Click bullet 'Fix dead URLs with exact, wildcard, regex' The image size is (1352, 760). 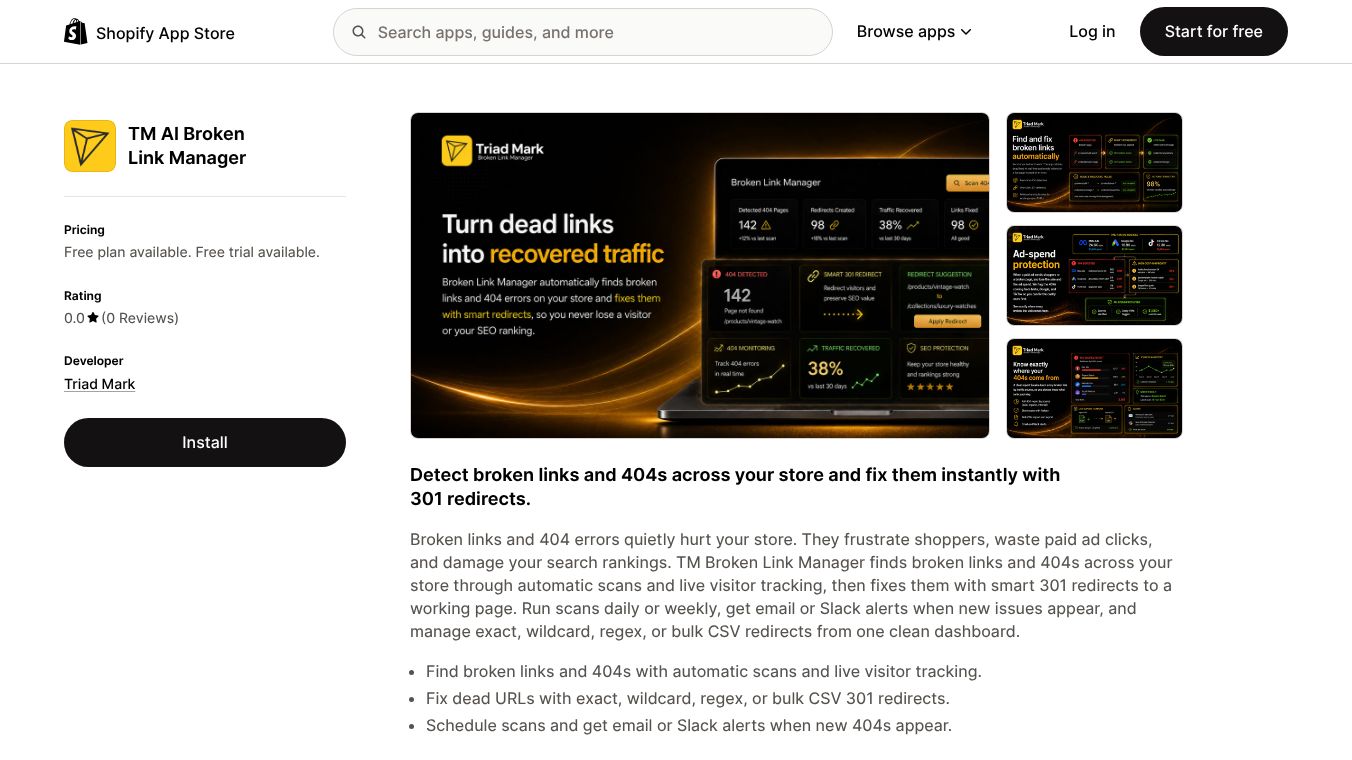click(x=688, y=698)
